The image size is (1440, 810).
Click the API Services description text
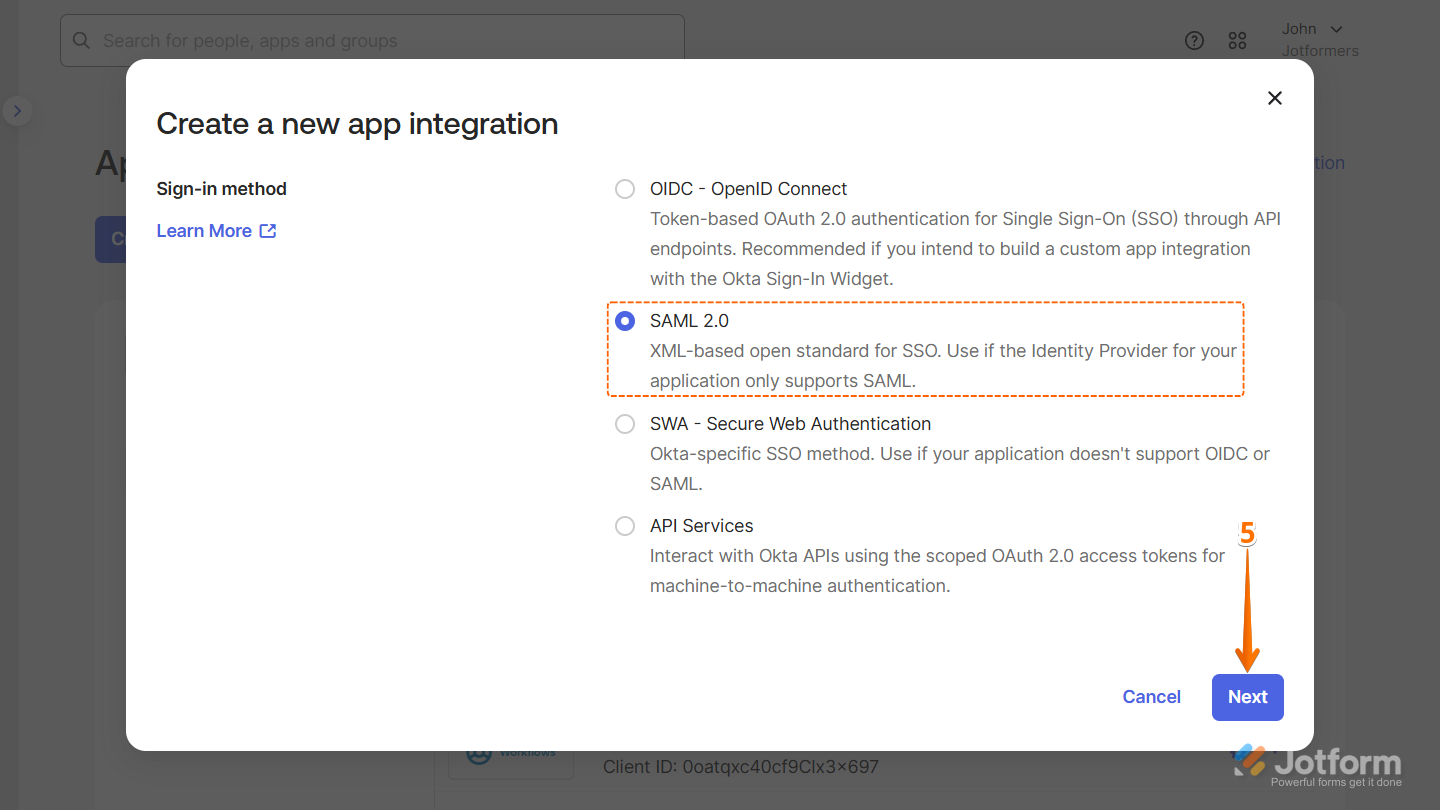pyautogui.click(x=937, y=571)
